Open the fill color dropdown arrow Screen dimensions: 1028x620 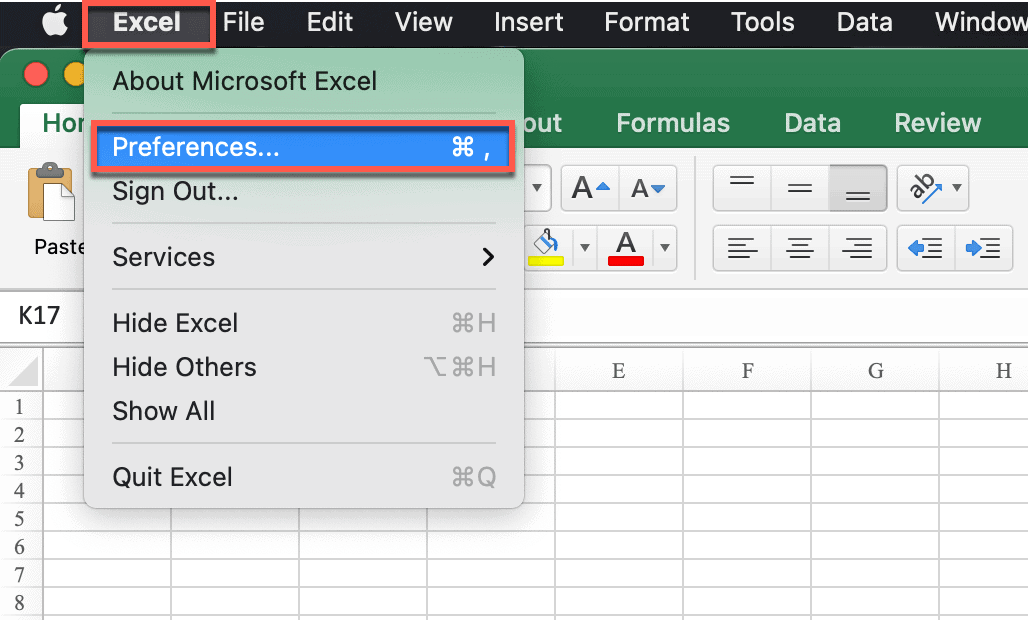(584, 248)
